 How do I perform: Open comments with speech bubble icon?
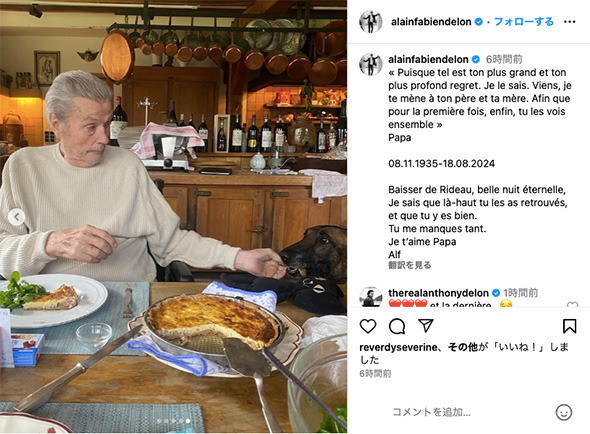(397, 326)
